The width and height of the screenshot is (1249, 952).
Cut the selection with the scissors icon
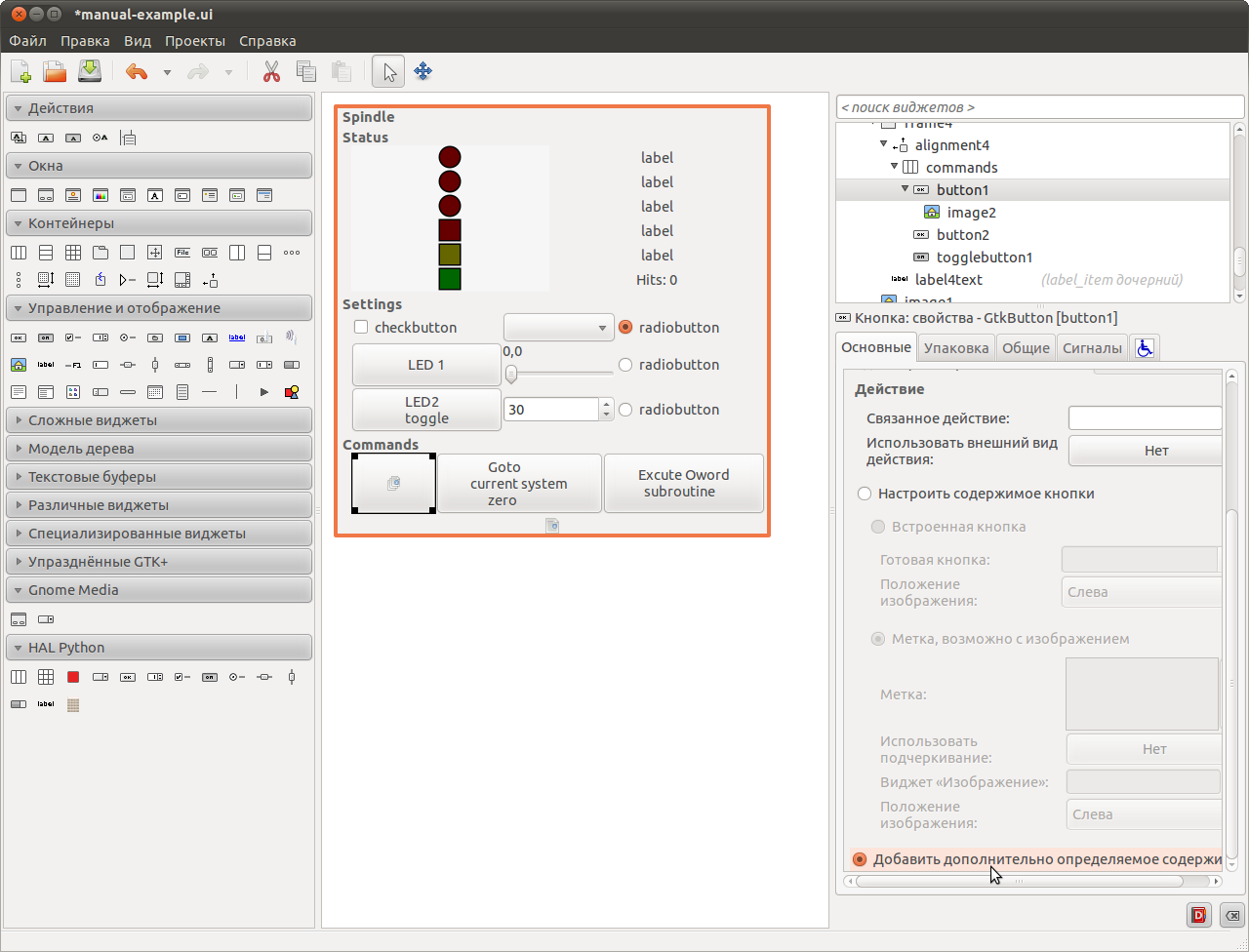click(x=271, y=71)
